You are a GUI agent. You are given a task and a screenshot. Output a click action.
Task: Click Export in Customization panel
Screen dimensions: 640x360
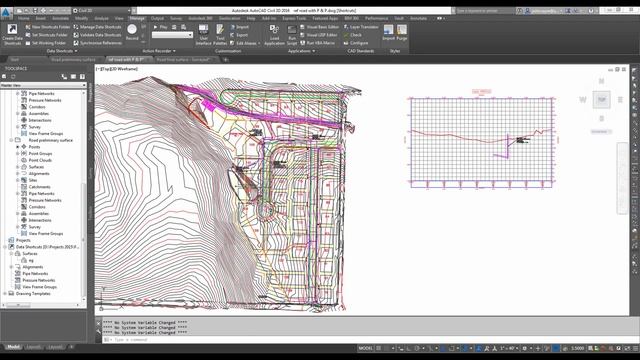[x=239, y=35]
